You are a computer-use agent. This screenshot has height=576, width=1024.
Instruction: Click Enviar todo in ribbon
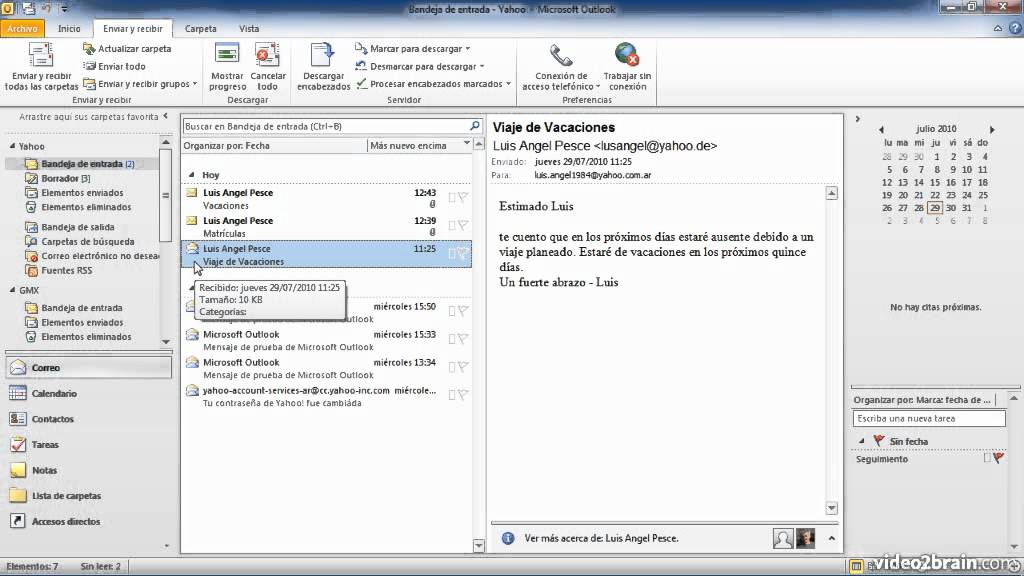[x=114, y=66]
